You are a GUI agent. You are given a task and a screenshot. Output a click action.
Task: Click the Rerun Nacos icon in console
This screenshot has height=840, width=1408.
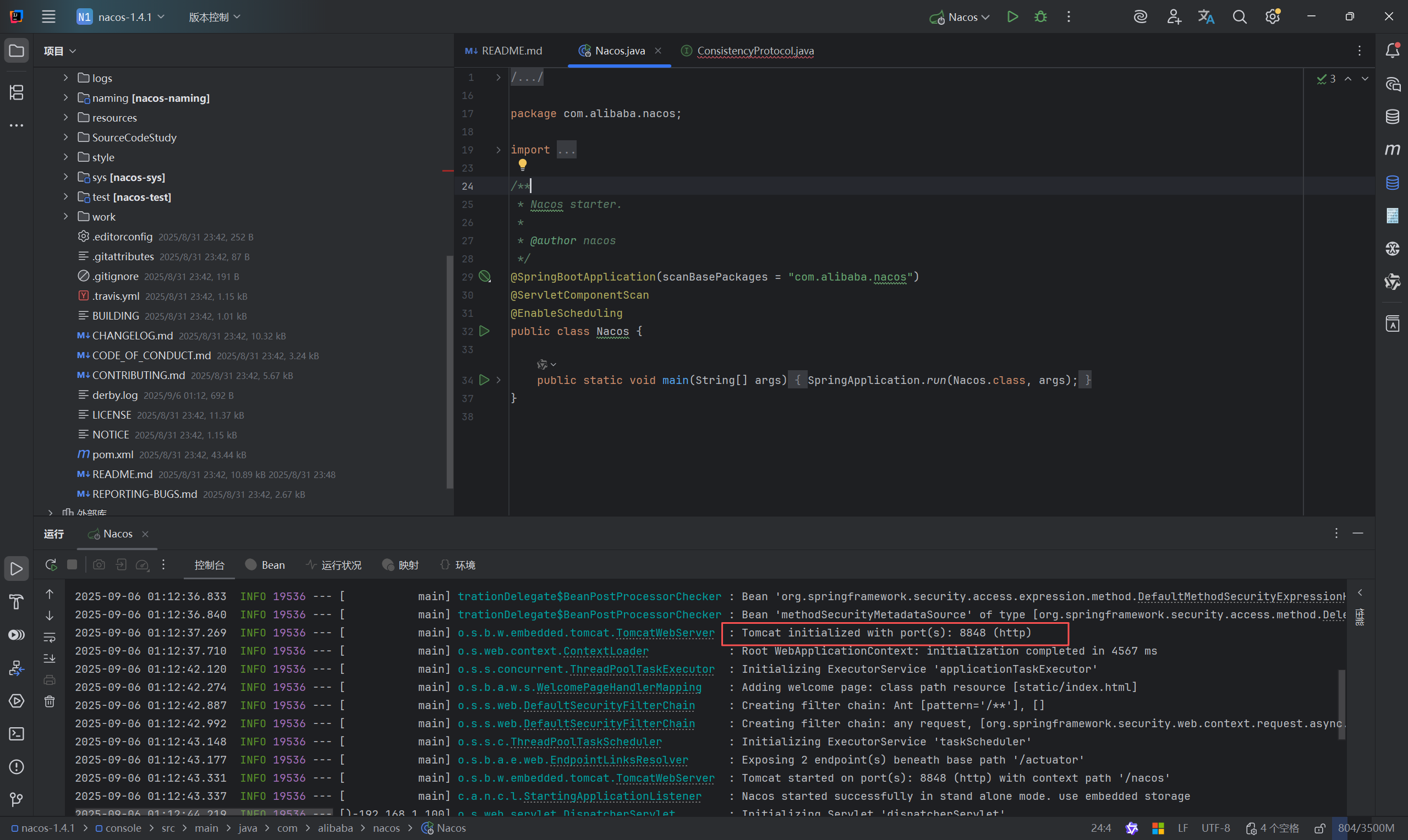[51, 564]
